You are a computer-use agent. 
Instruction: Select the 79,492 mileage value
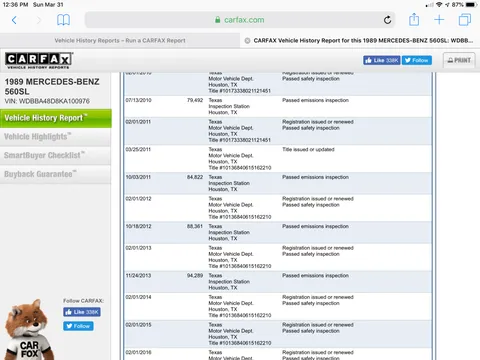(x=195, y=100)
